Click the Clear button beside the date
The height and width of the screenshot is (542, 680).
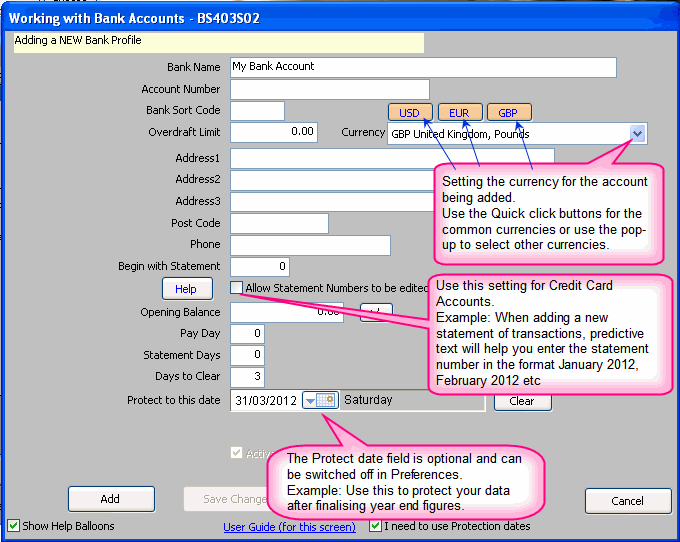point(522,401)
